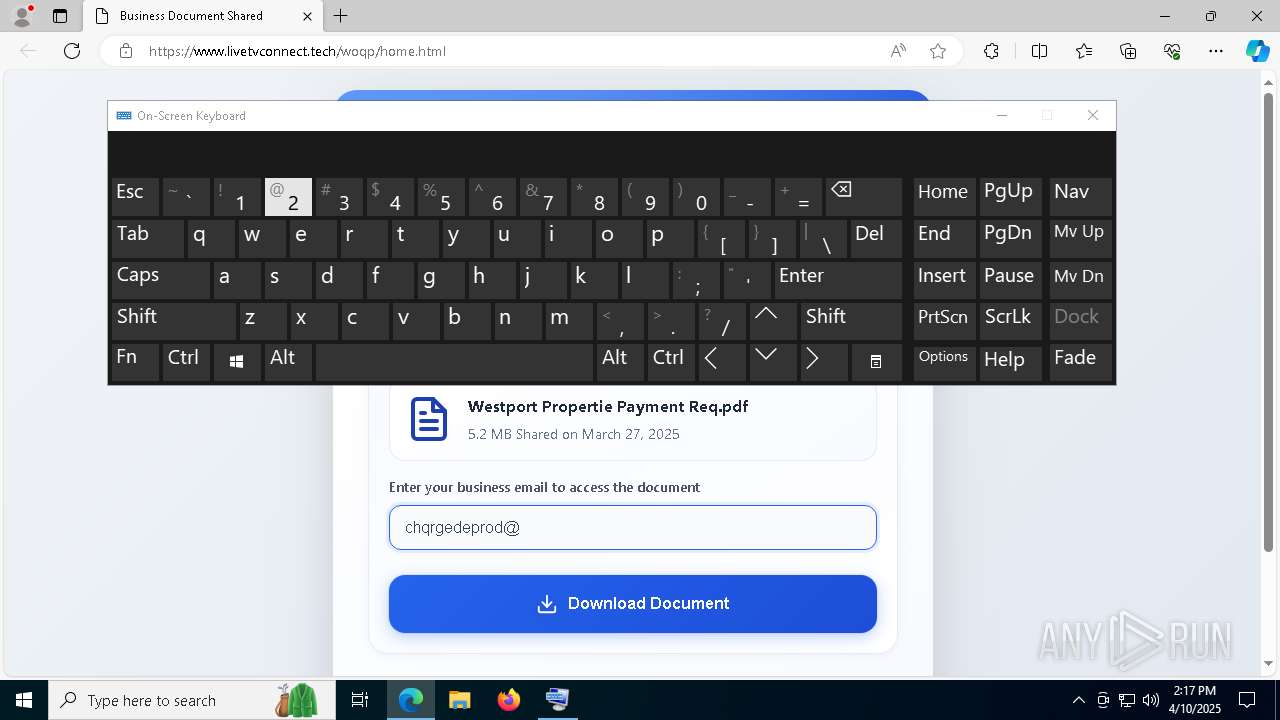Click Download Document button

[633, 604]
